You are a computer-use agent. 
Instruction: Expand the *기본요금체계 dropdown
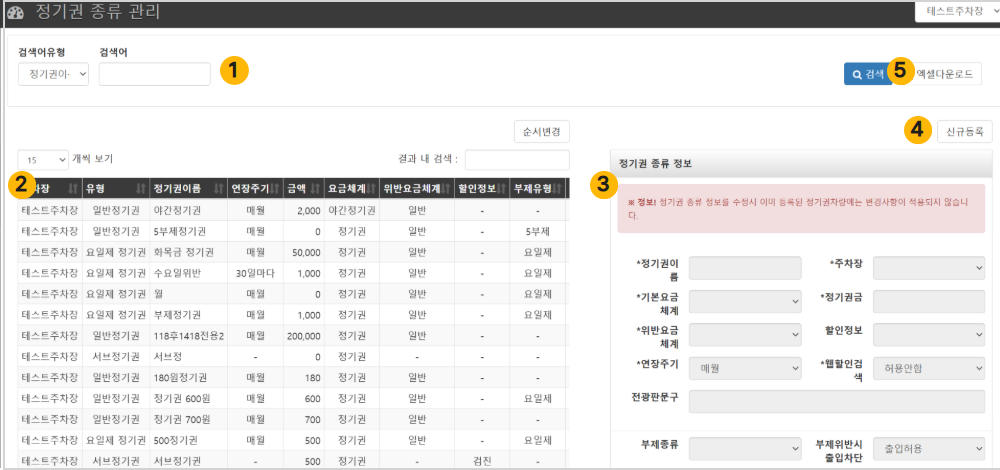745,301
